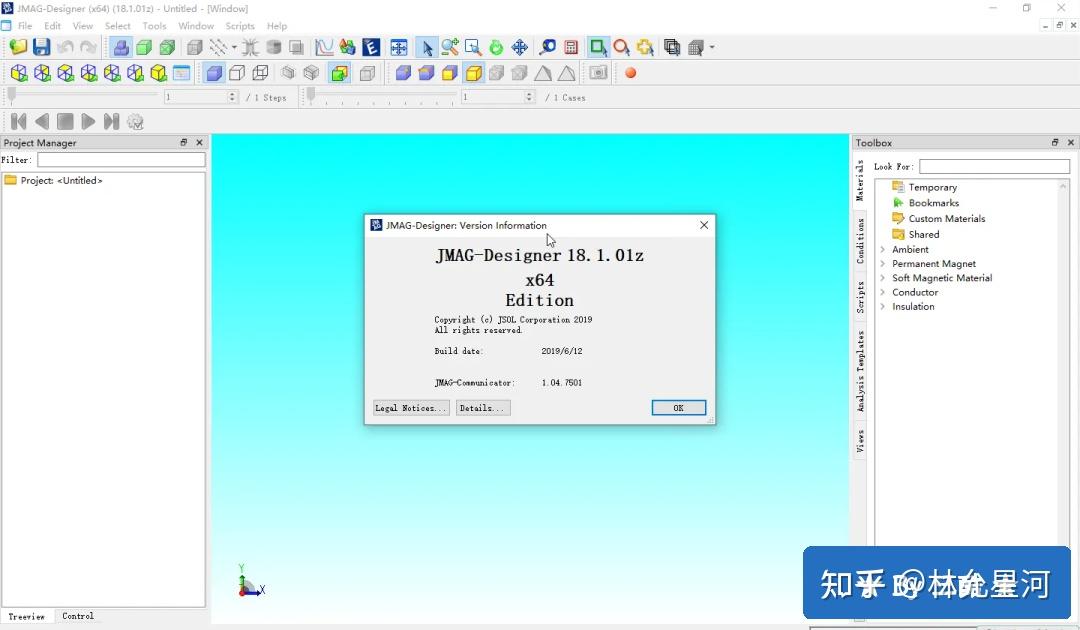Click the Pan (move view) toolbar icon
Image resolution: width=1080 pixels, height=630 pixels.
point(519,47)
